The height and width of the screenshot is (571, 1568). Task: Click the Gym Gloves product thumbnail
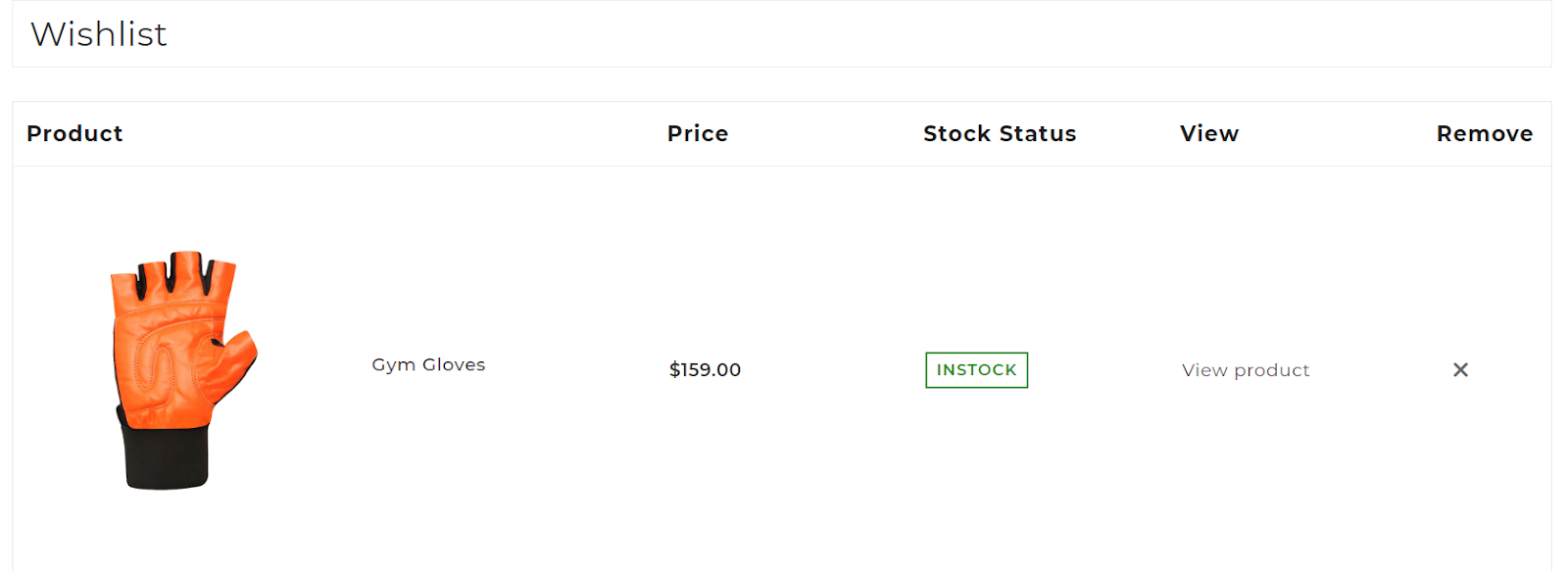tap(182, 369)
